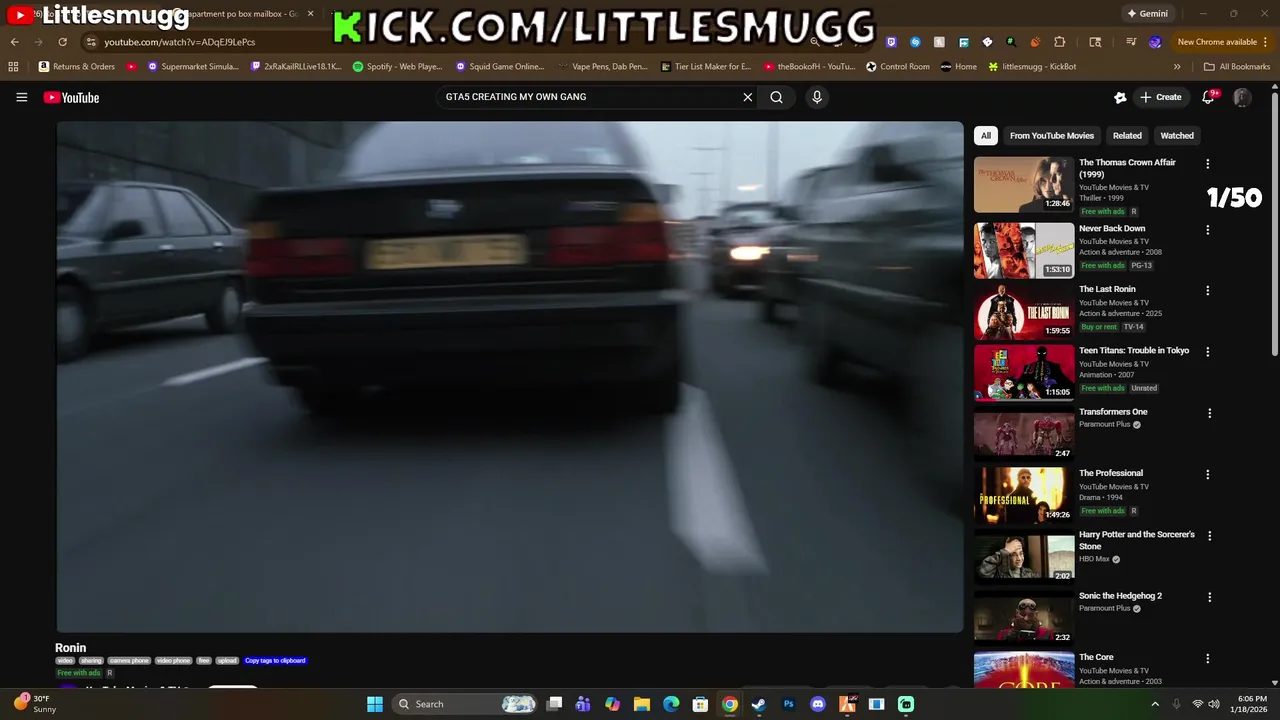1280x720 pixels.
Task: Select the Related filter chip
Action: click(1127, 136)
